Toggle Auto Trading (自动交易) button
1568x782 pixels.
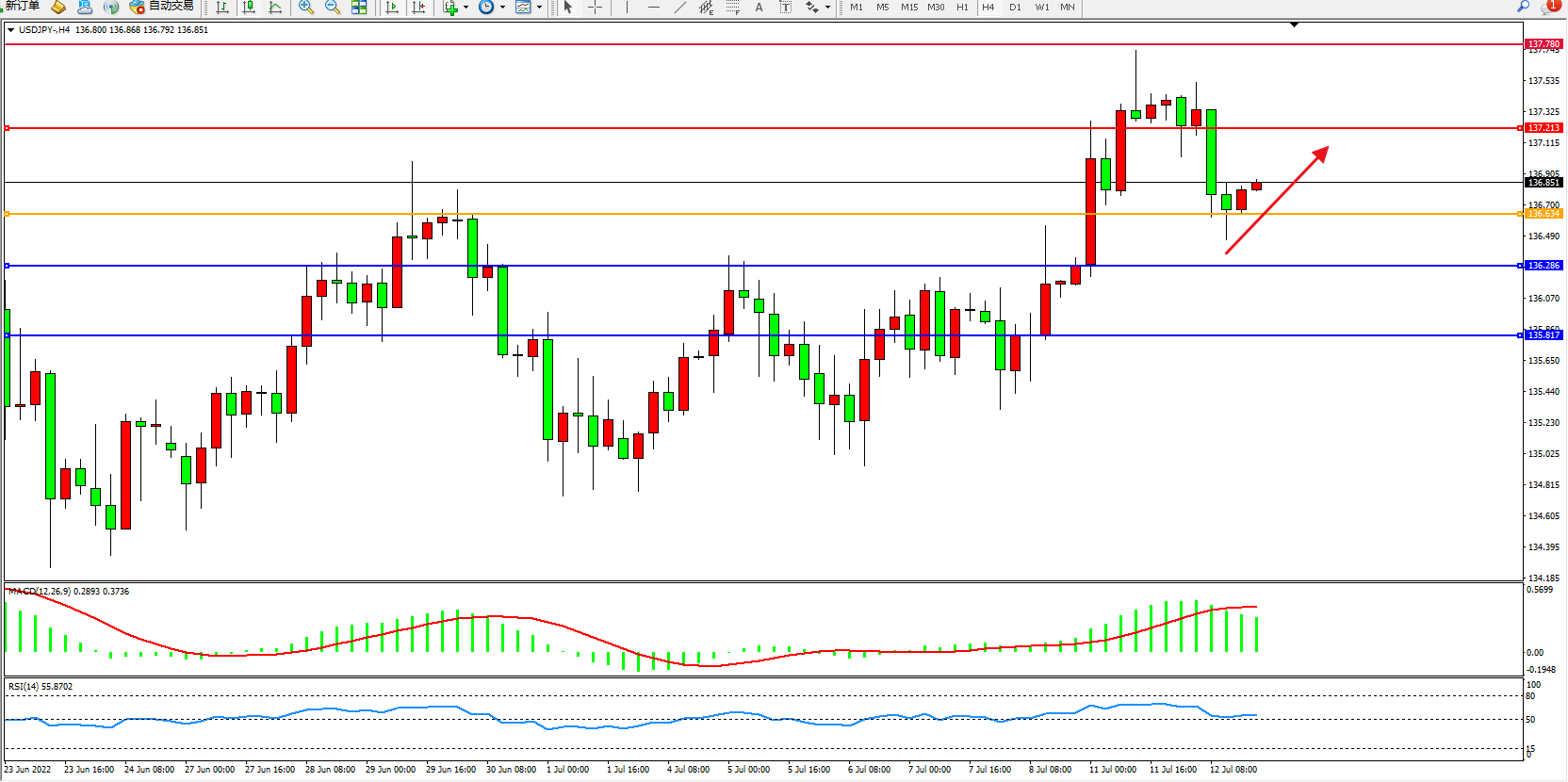tap(161, 7)
